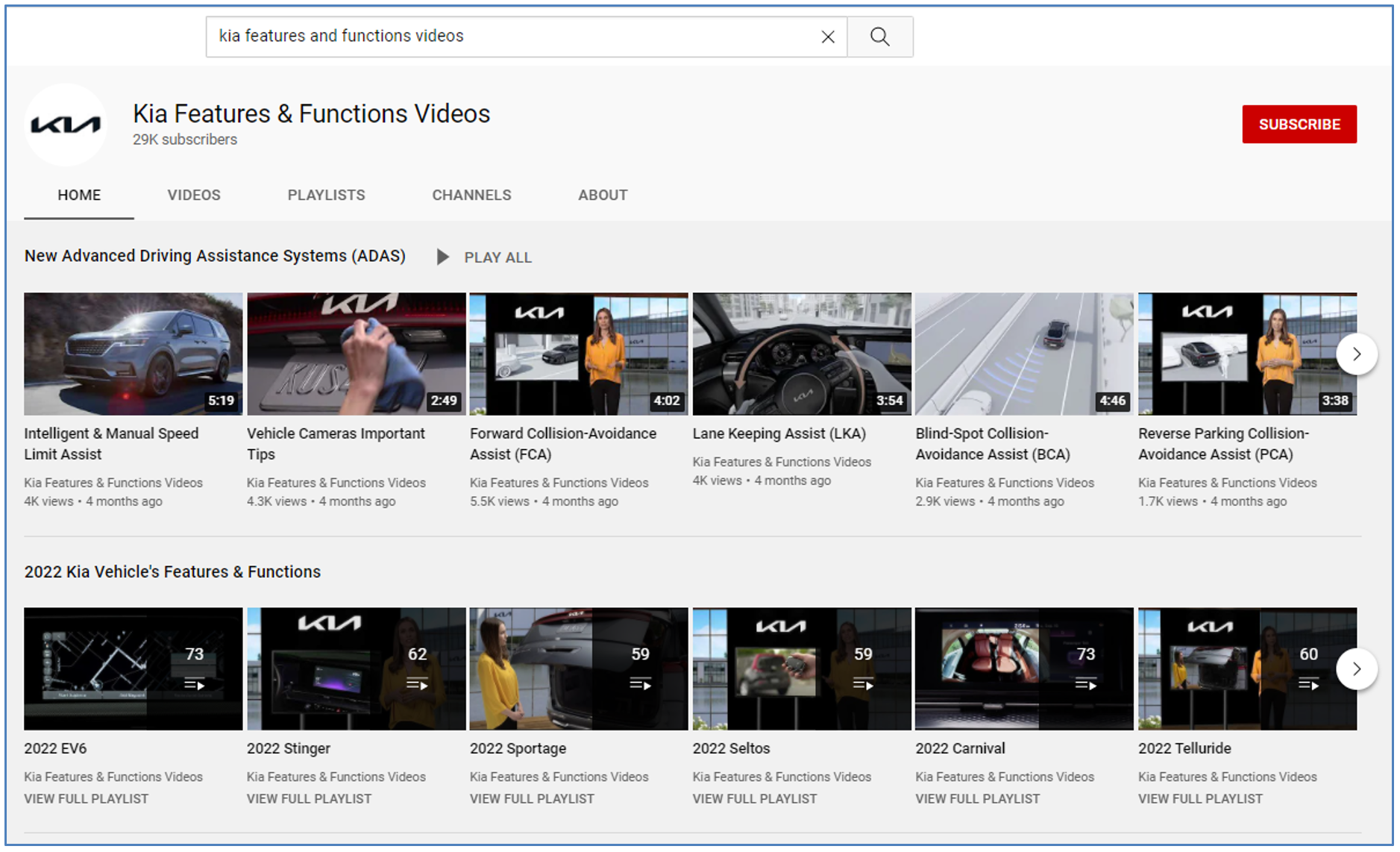
Task: Click the playlist icon on 2022 Telluride thumbnail
Action: pyautogui.click(x=1308, y=684)
